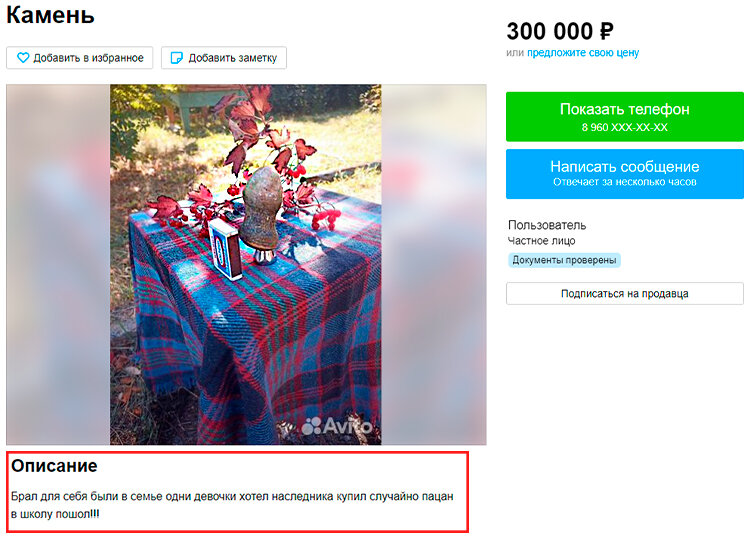Click the blurred right side of gallery
750x550 pixels.
[434, 264]
